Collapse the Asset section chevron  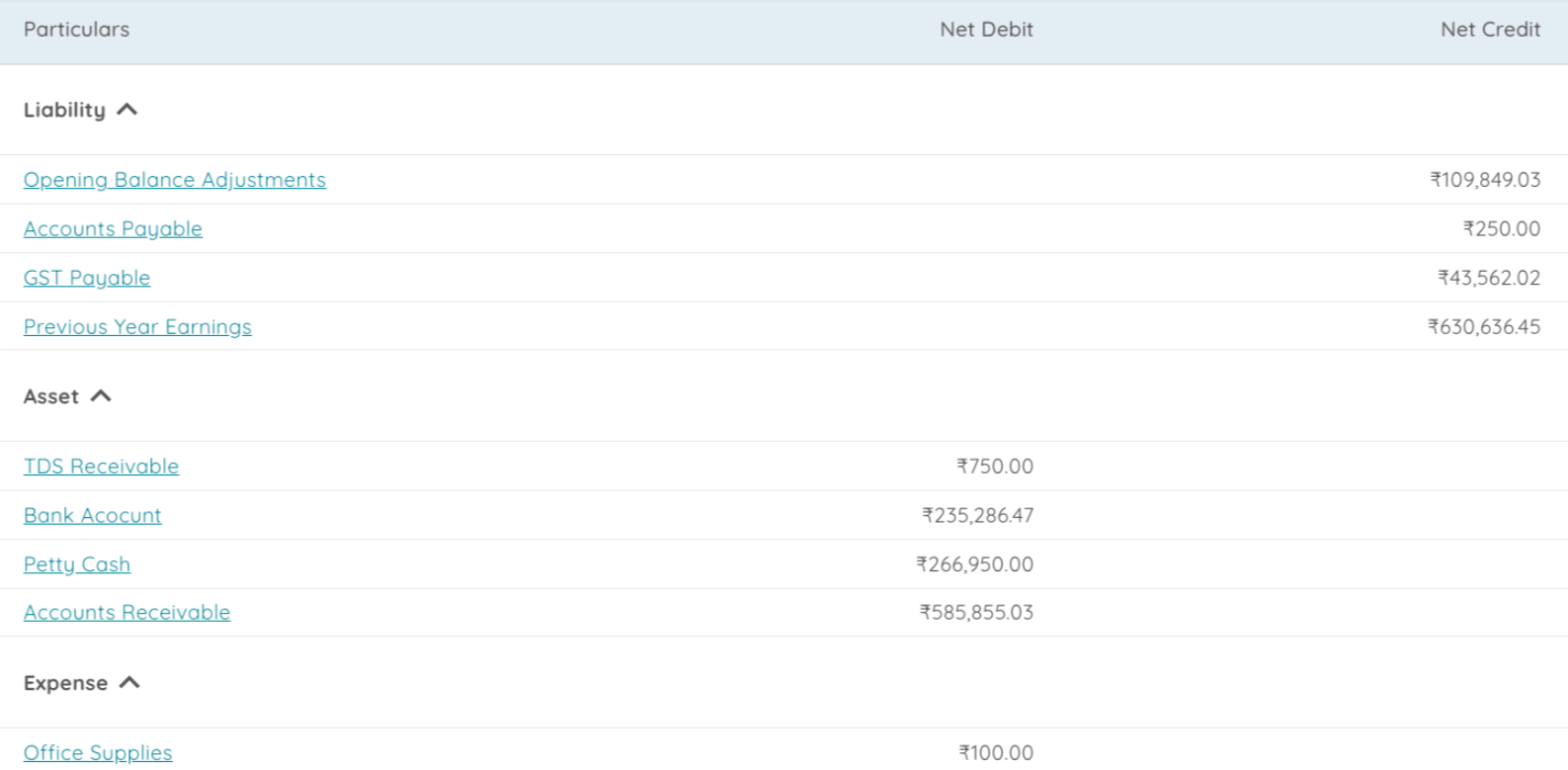tap(101, 396)
